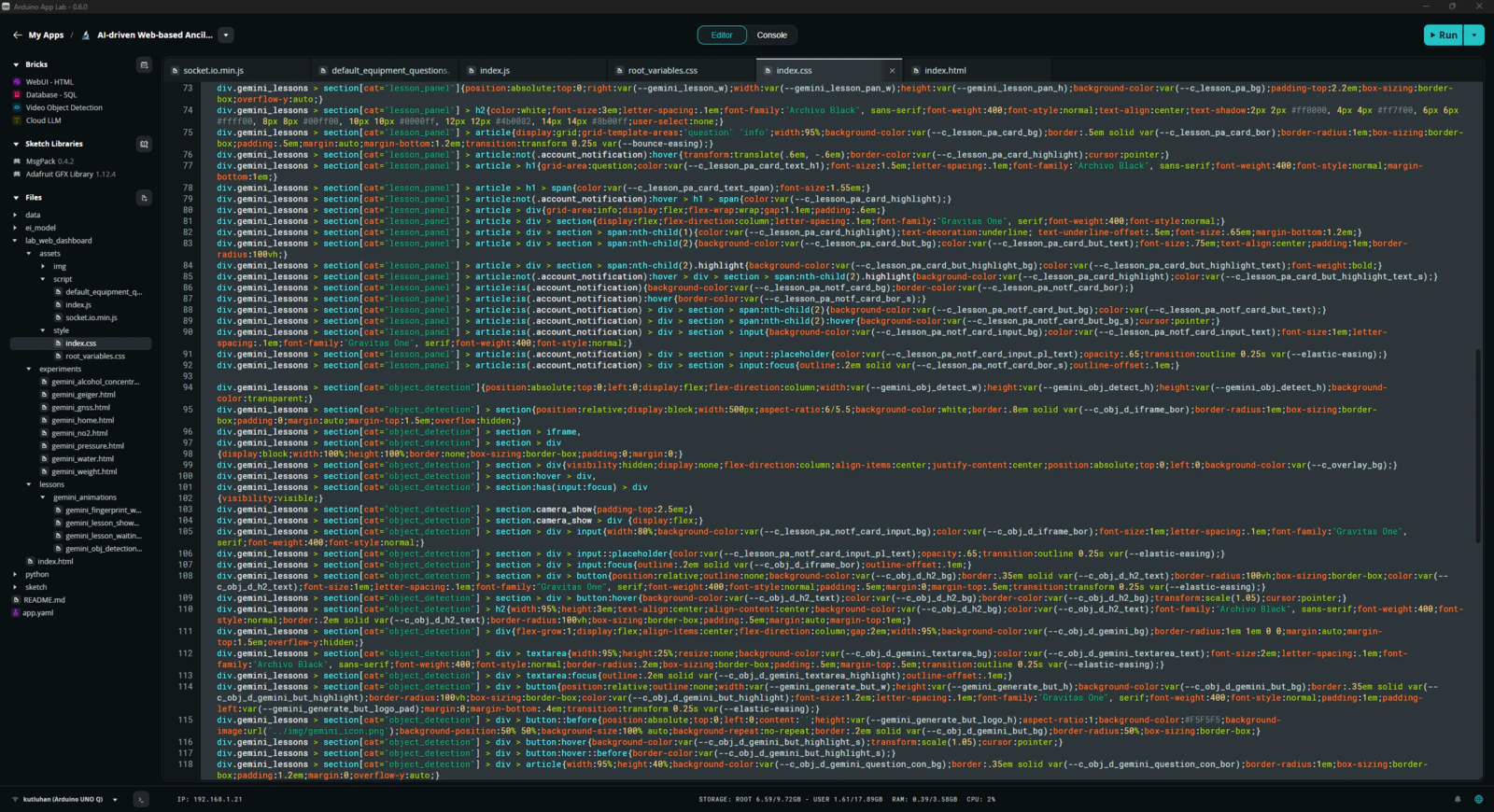Open index.js in the file tree
This screenshot has height=812, width=1494.
(78, 305)
